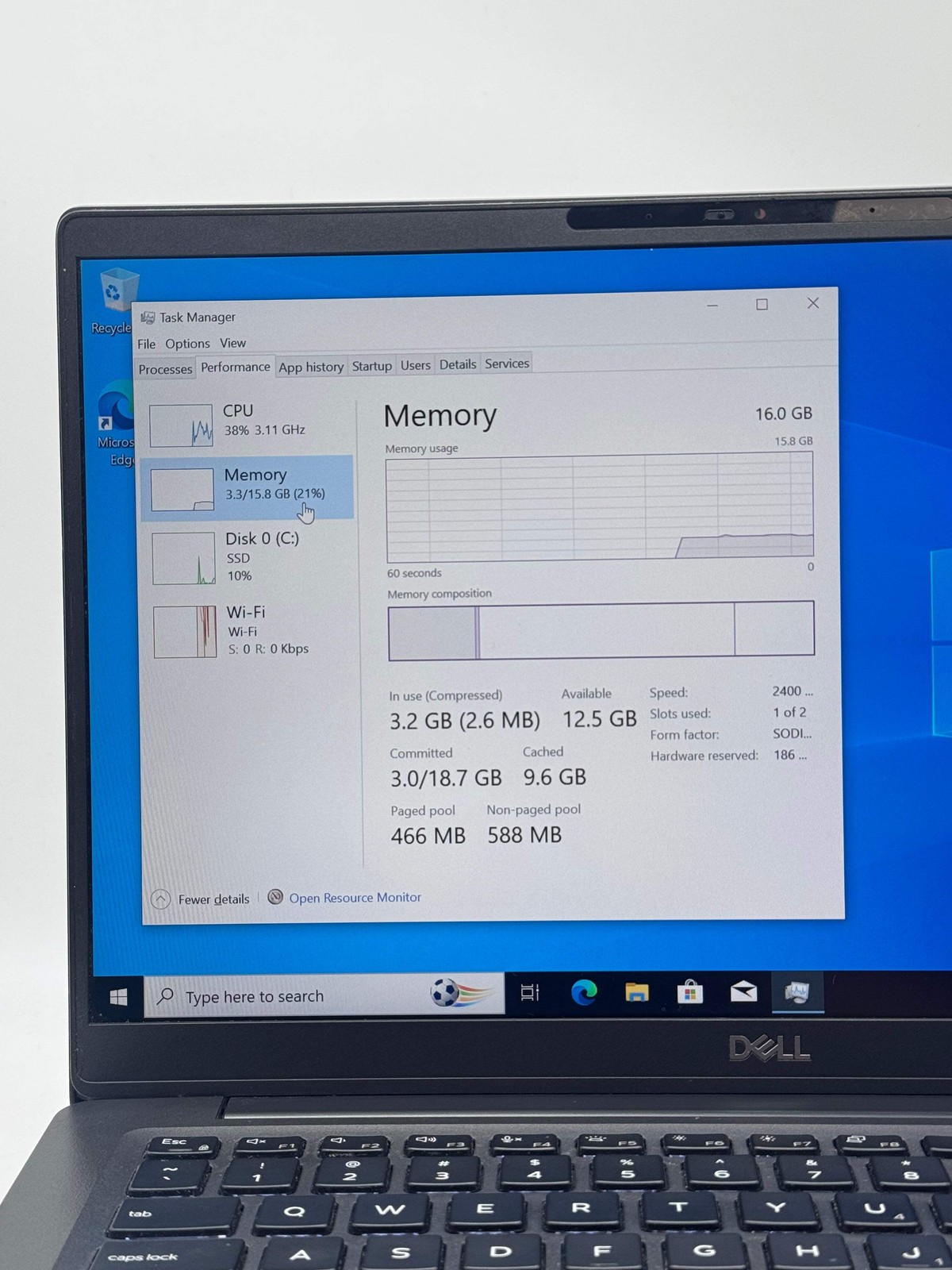Close the Task Manager window
952x1270 pixels.
(x=812, y=303)
